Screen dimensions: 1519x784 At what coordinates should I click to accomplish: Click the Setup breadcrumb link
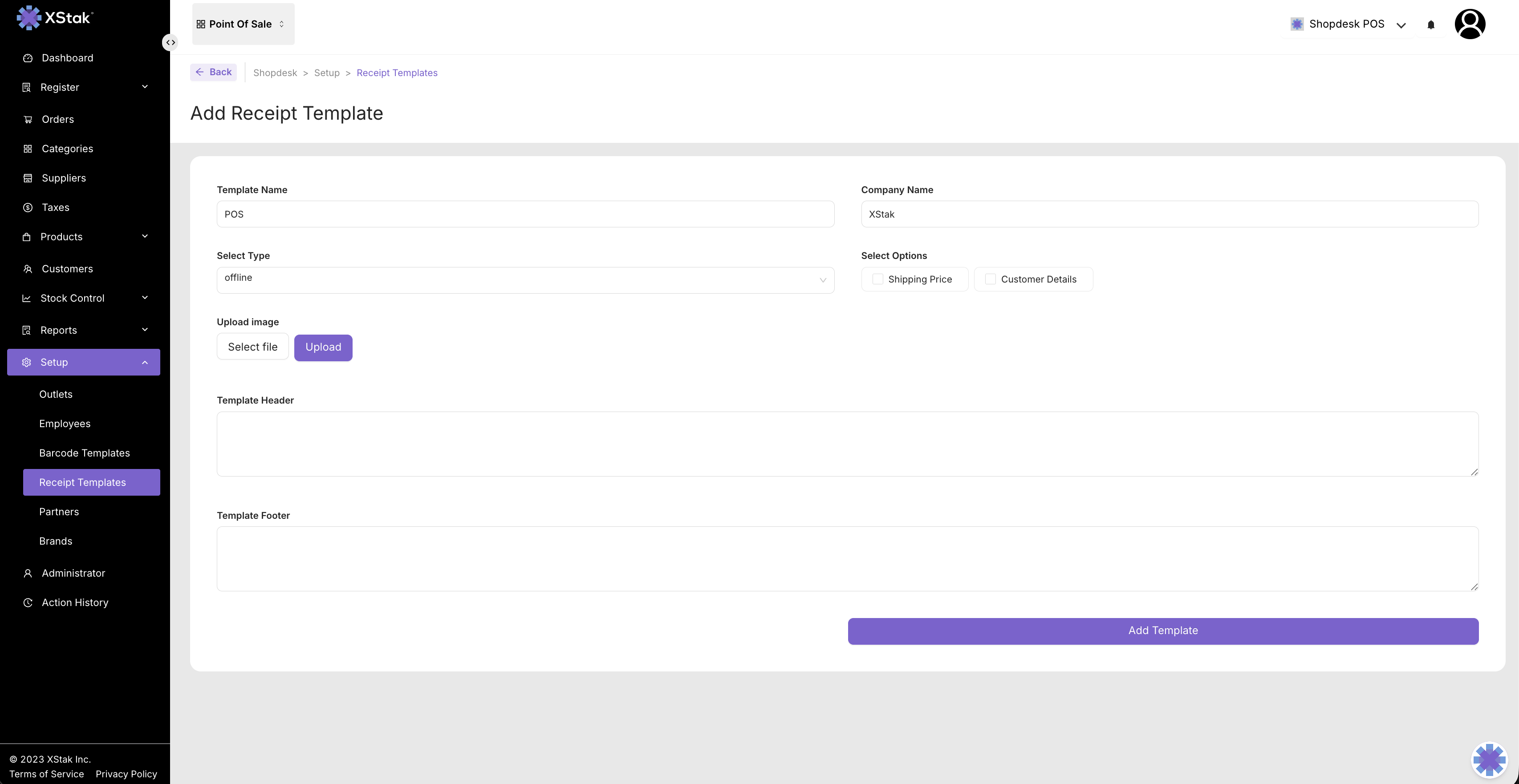327,73
